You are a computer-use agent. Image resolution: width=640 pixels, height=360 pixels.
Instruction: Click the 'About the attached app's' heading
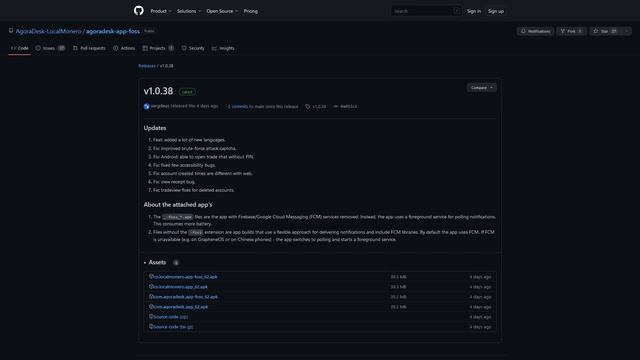pyautogui.click(x=178, y=204)
